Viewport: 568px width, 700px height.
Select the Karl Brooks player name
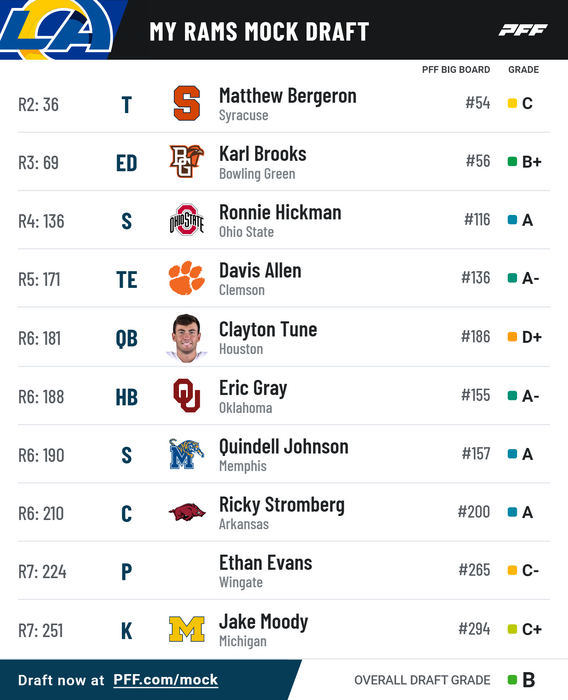(263, 154)
